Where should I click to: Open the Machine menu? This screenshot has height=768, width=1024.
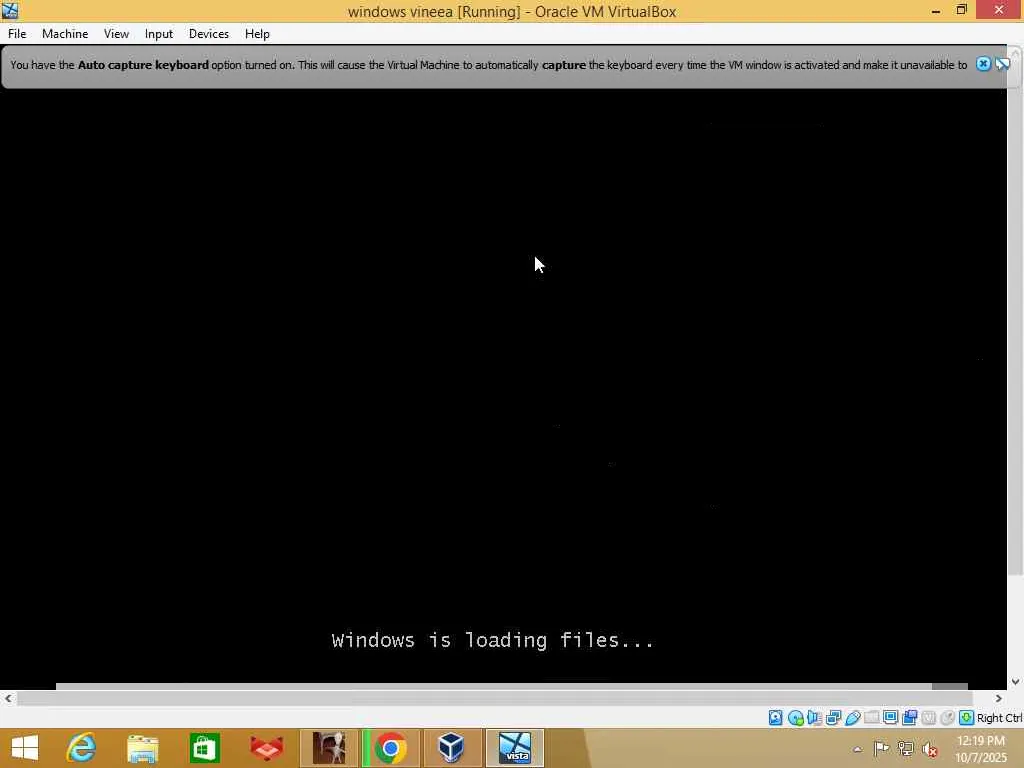pyautogui.click(x=65, y=34)
